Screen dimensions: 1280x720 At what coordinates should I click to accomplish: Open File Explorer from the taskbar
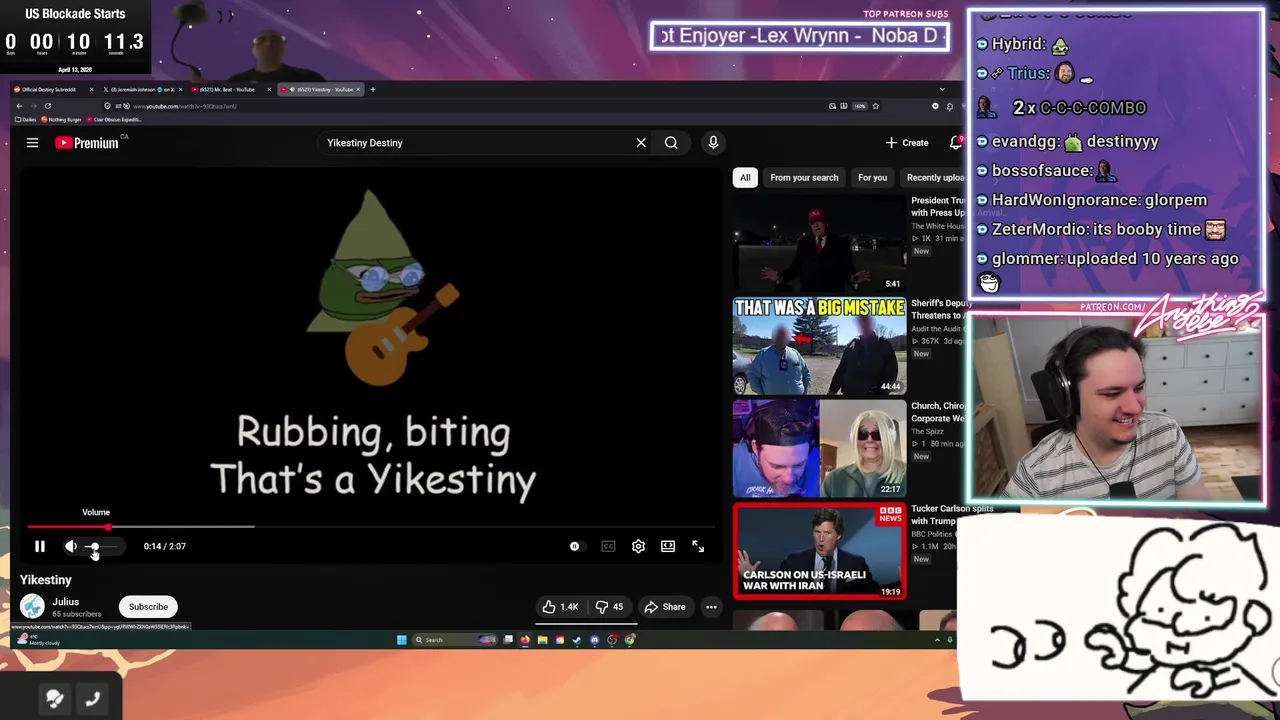[x=542, y=640]
